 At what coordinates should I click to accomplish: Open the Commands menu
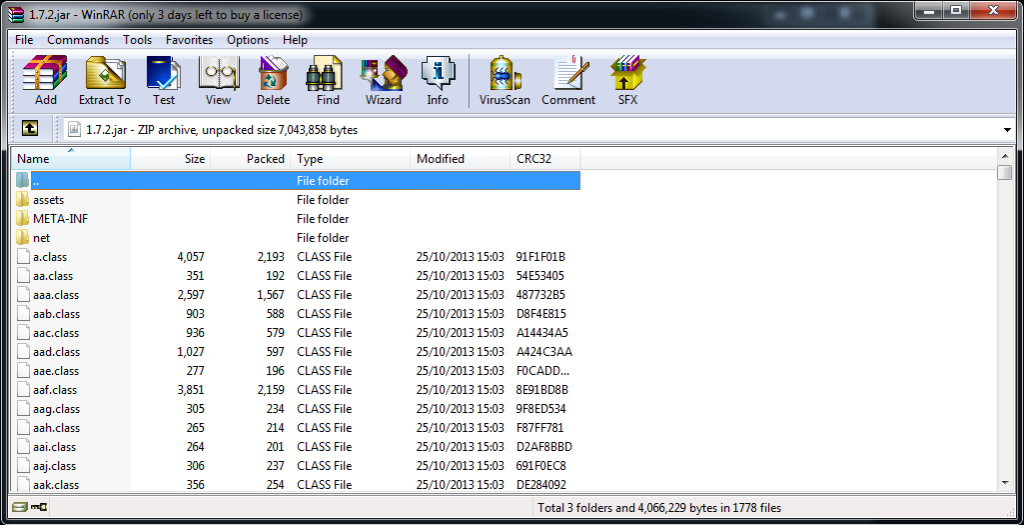click(78, 40)
